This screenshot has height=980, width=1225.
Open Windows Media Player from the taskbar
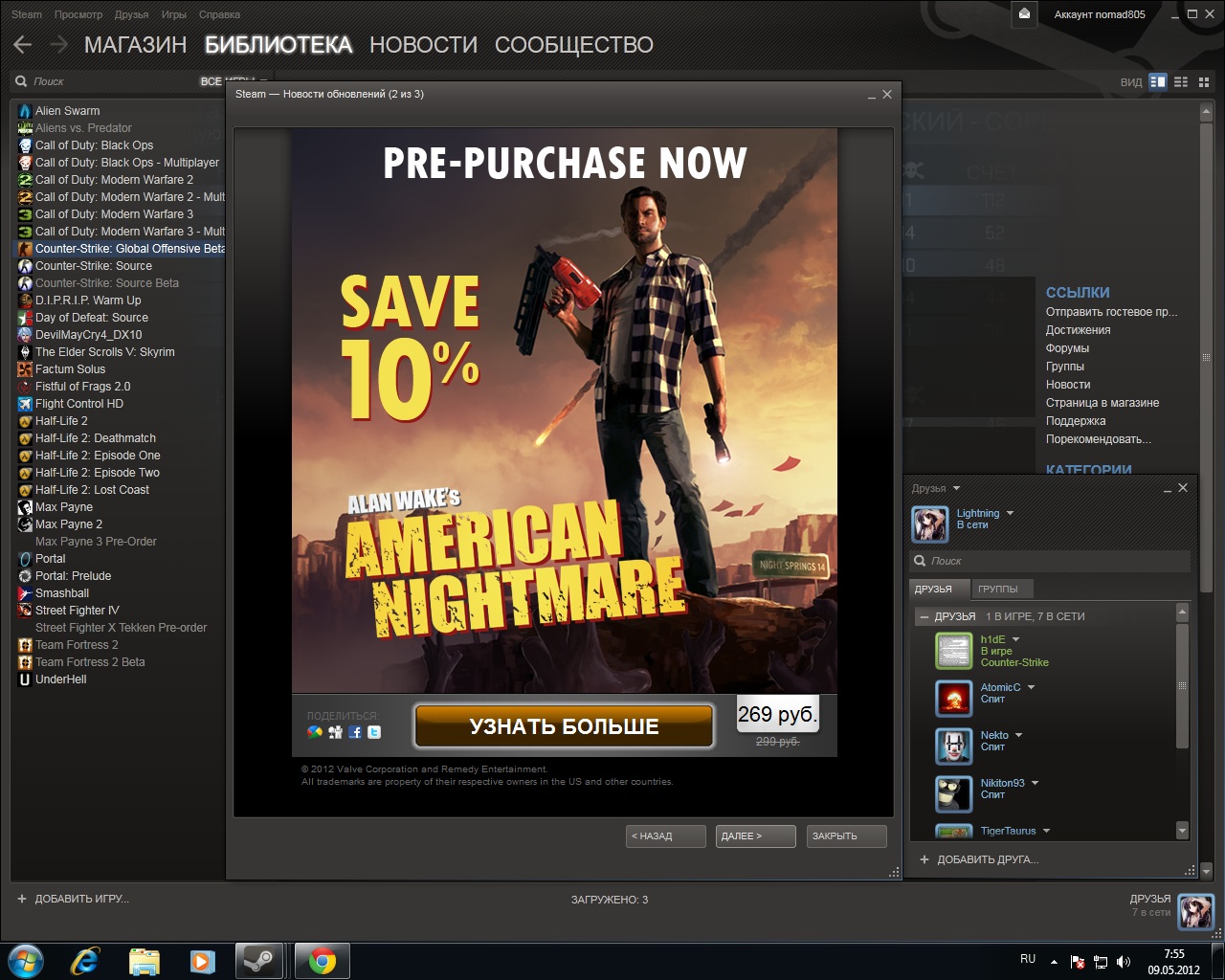pos(202,960)
